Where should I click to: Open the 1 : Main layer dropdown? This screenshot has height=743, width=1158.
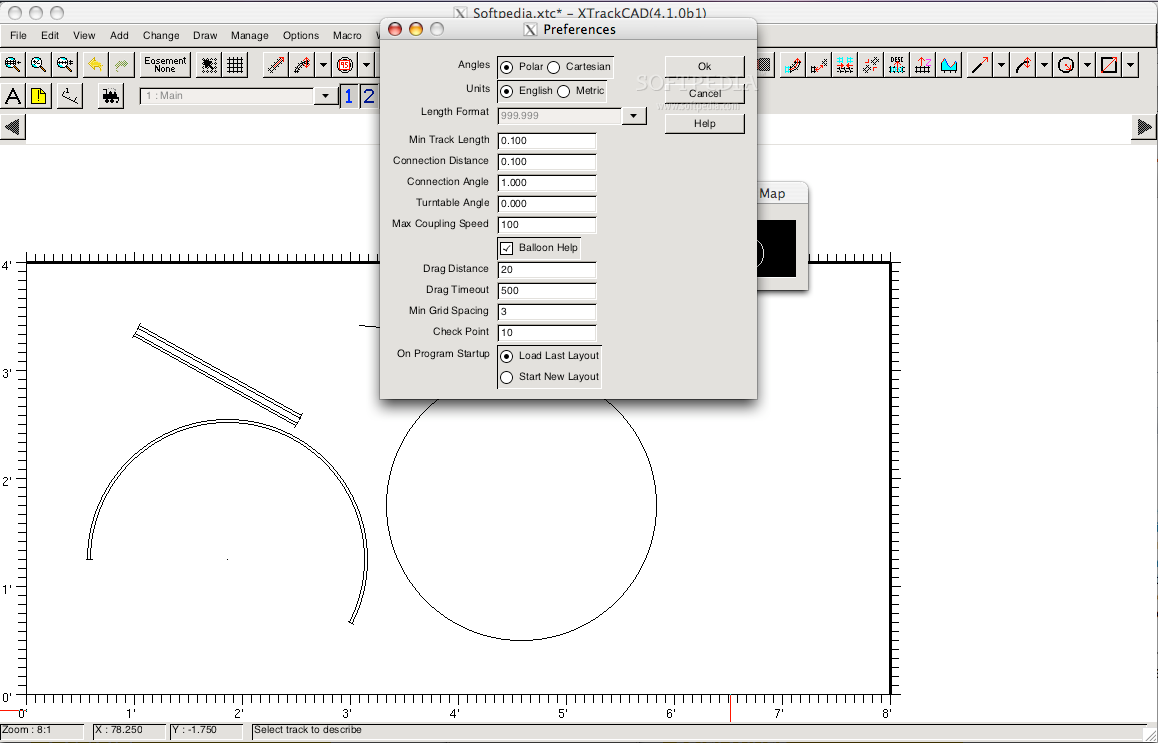(325, 96)
